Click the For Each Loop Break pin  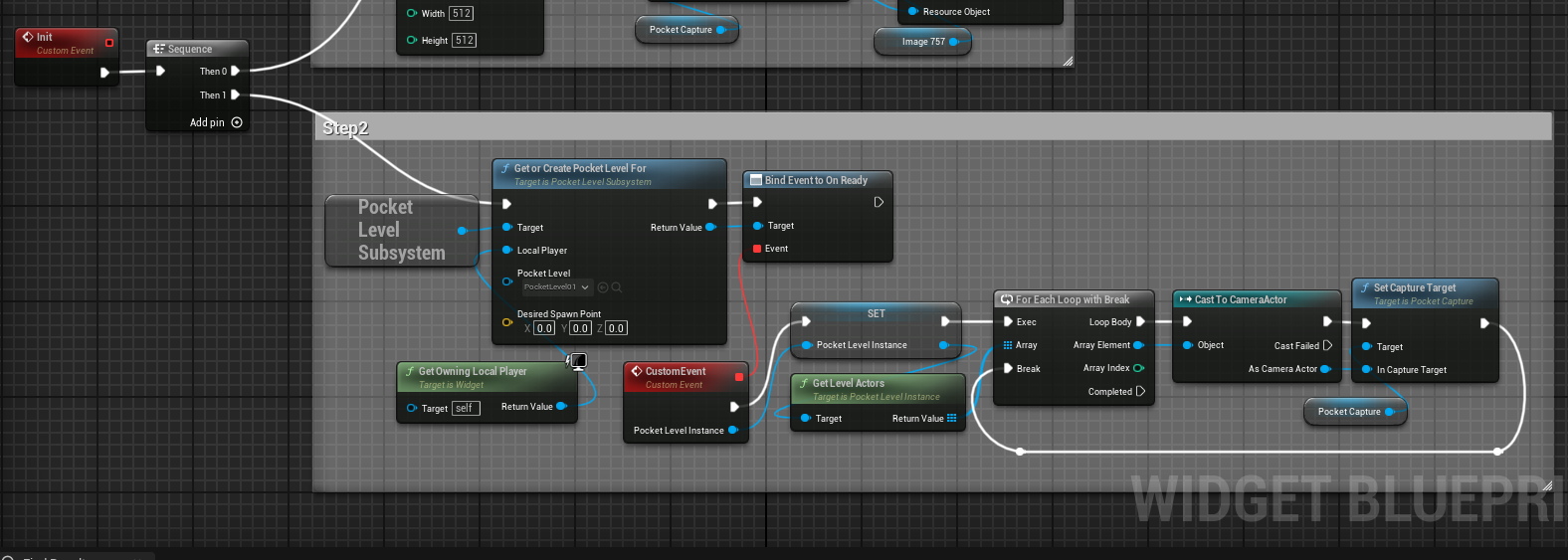pyautogui.click(x=1008, y=368)
